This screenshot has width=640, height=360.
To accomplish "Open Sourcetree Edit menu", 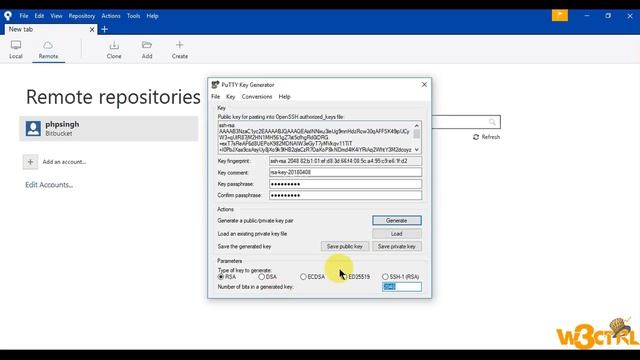I will coord(39,16).
